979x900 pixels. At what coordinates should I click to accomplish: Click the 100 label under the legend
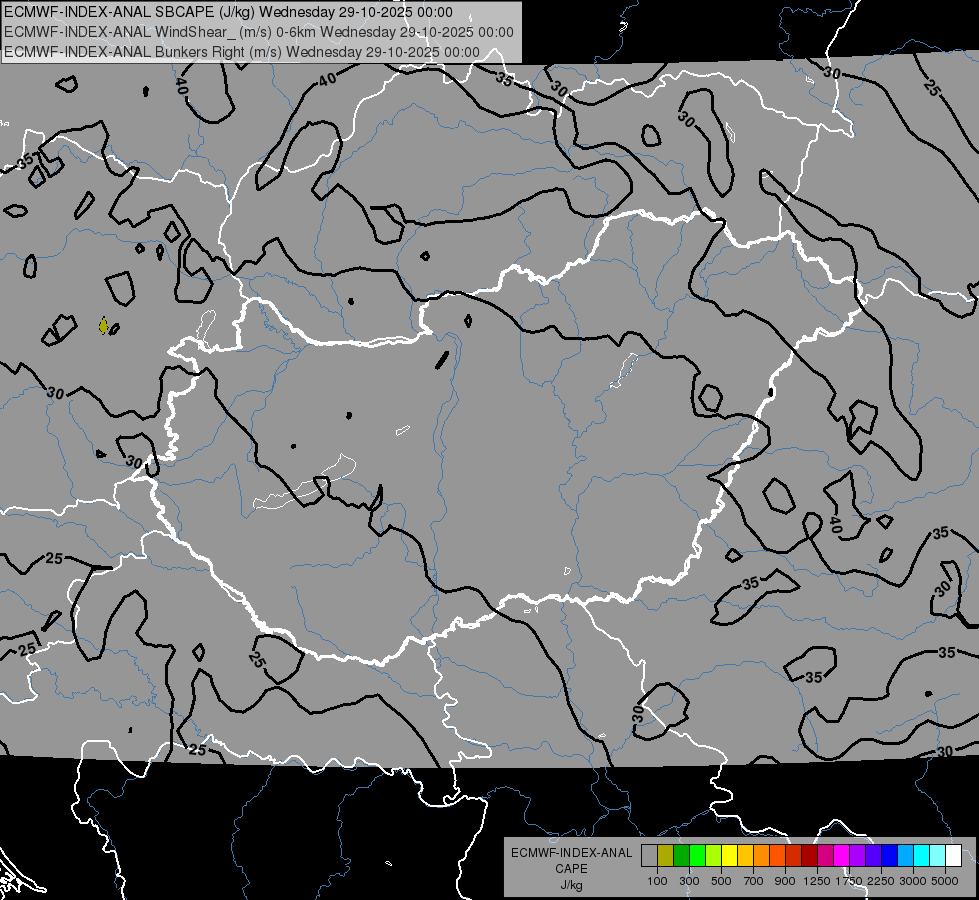657,881
